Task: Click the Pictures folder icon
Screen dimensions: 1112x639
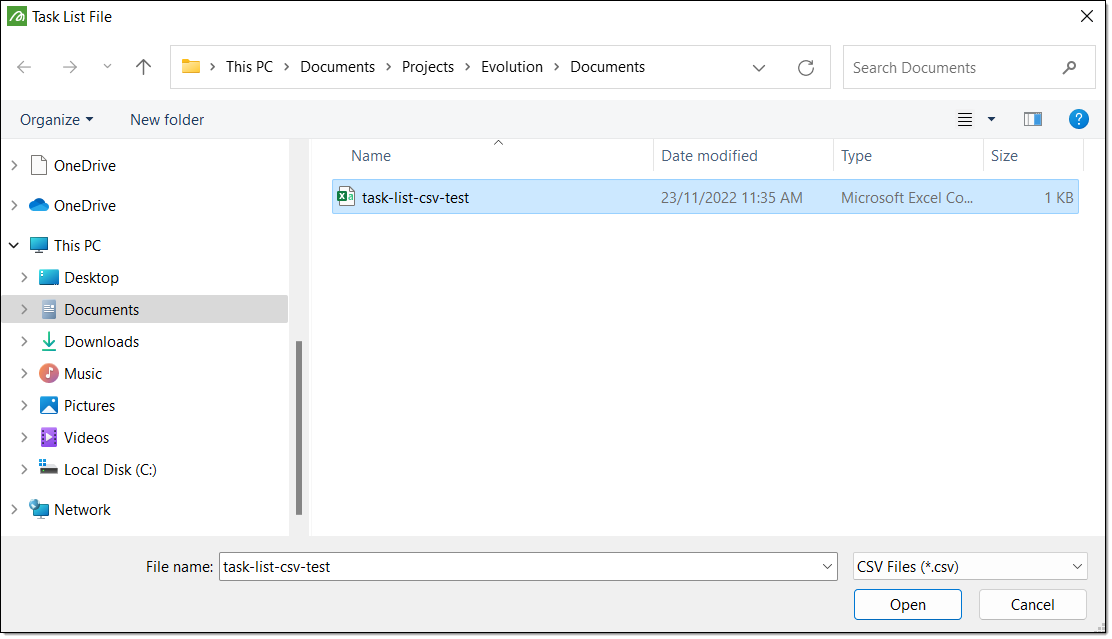Action: point(49,406)
